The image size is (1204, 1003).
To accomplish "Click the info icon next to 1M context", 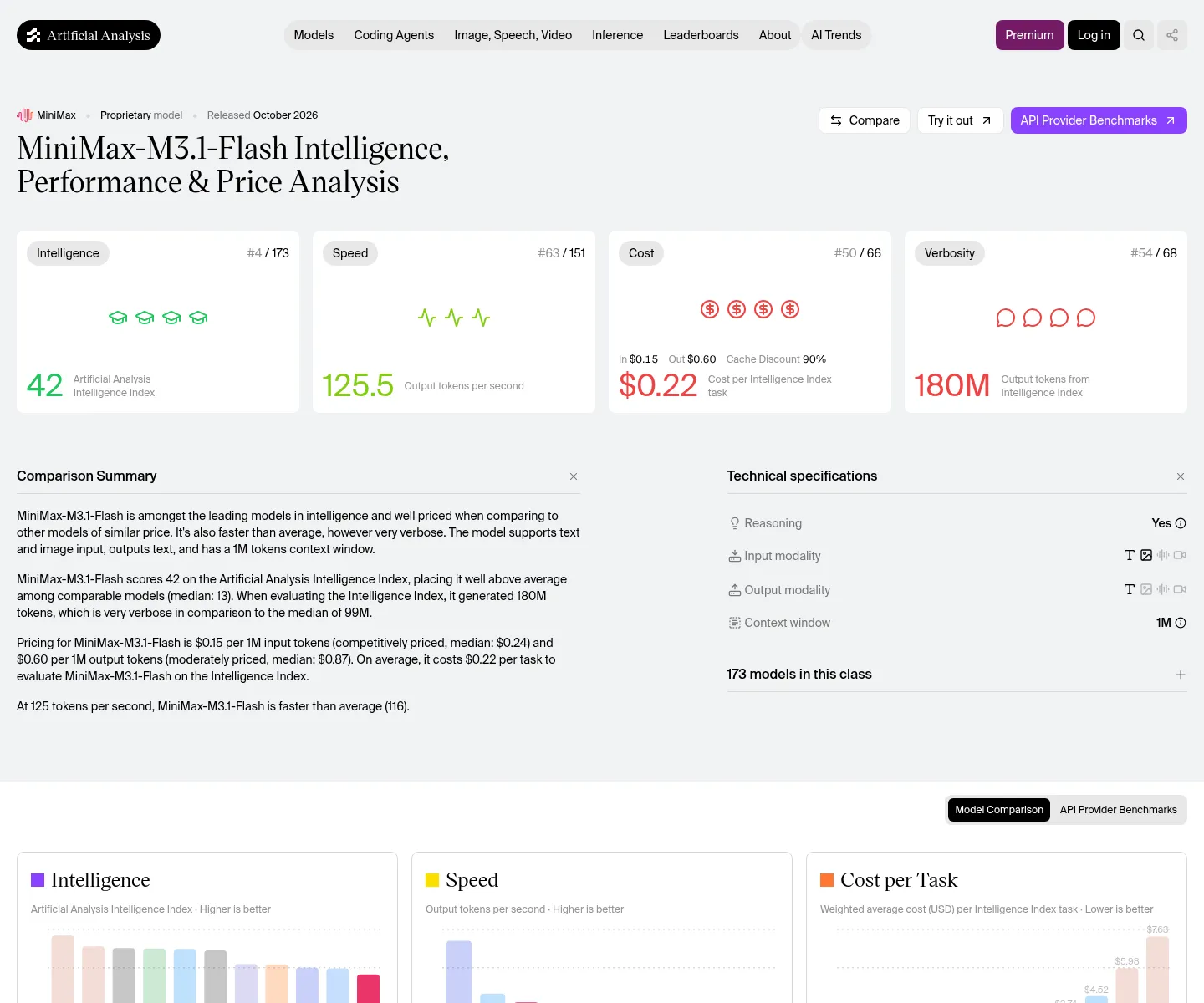I will coord(1181,623).
